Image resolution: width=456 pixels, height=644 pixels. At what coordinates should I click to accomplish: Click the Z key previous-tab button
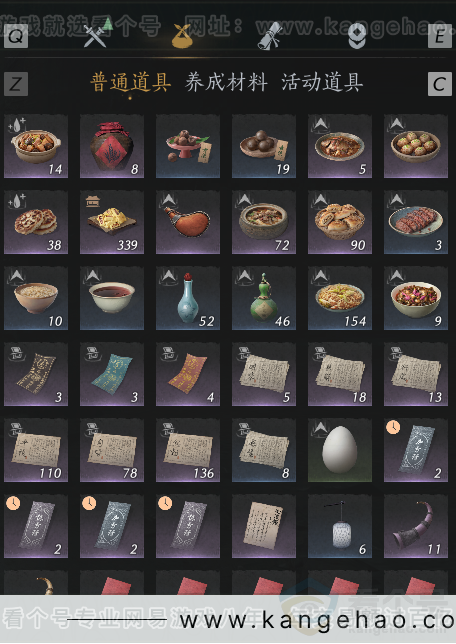coord(16,84)
